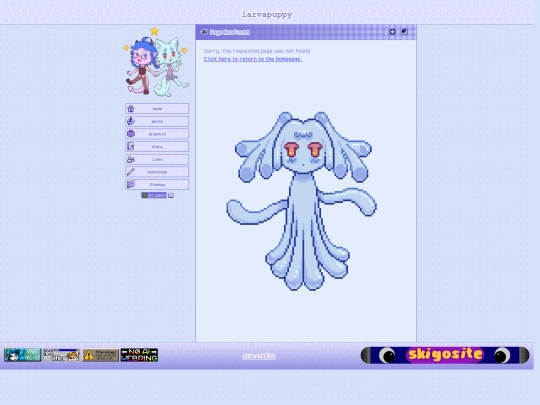This screenshot has width=540, height=405.
Task: Click the small icon beside the dark badge
Action: pos(171,195)
